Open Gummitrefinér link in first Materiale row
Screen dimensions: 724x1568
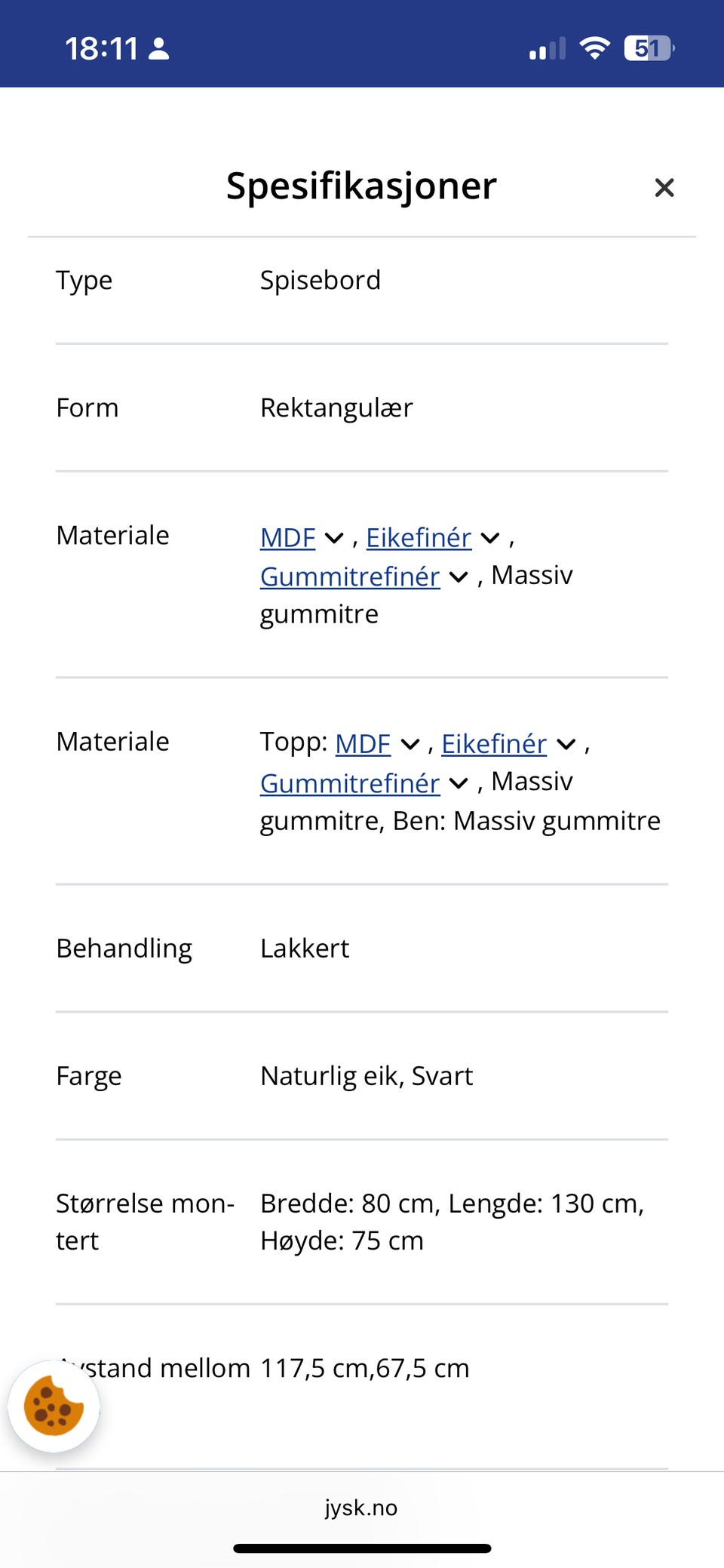[350, 576]
